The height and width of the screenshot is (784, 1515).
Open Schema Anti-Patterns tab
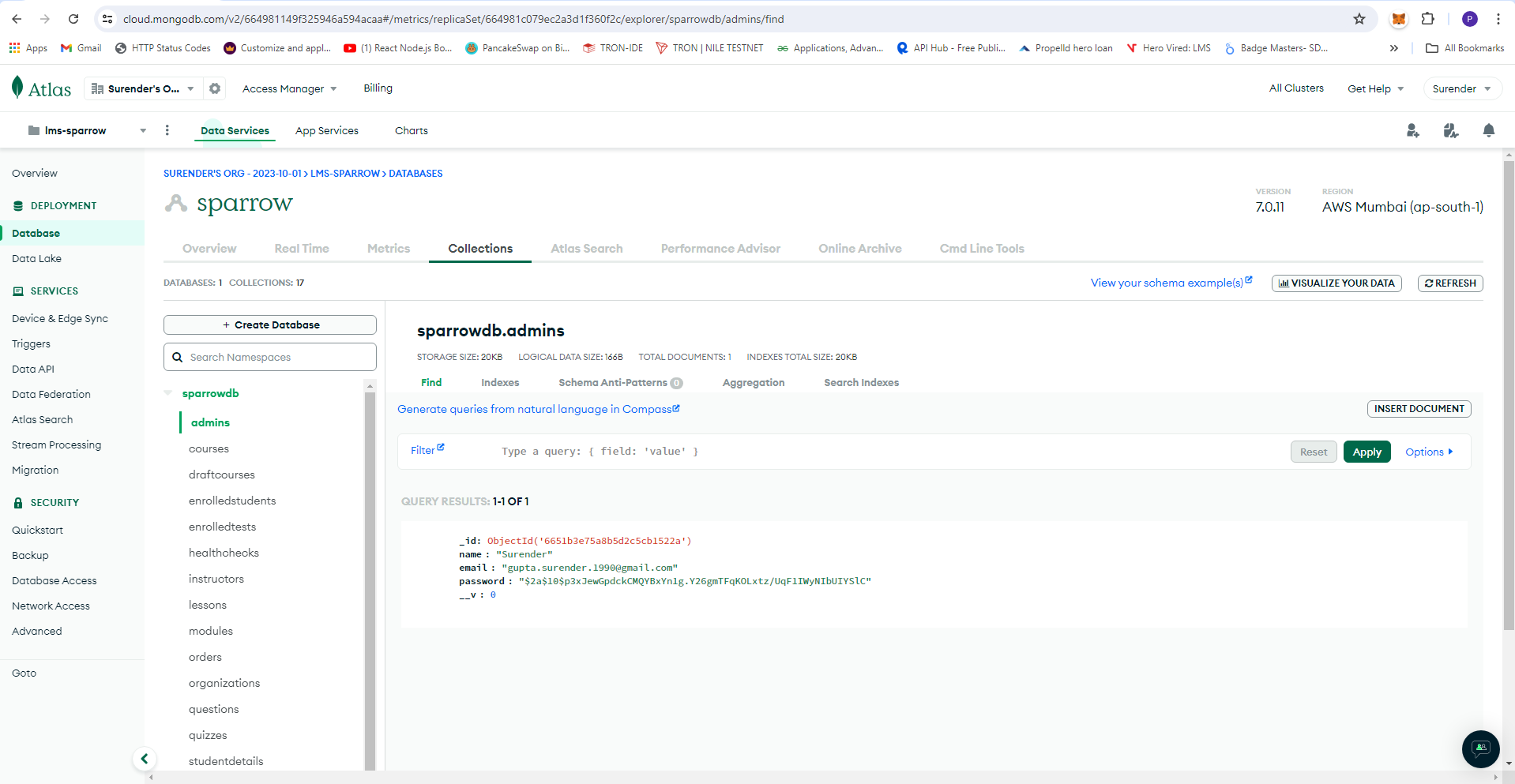click(x=620, y=382)
